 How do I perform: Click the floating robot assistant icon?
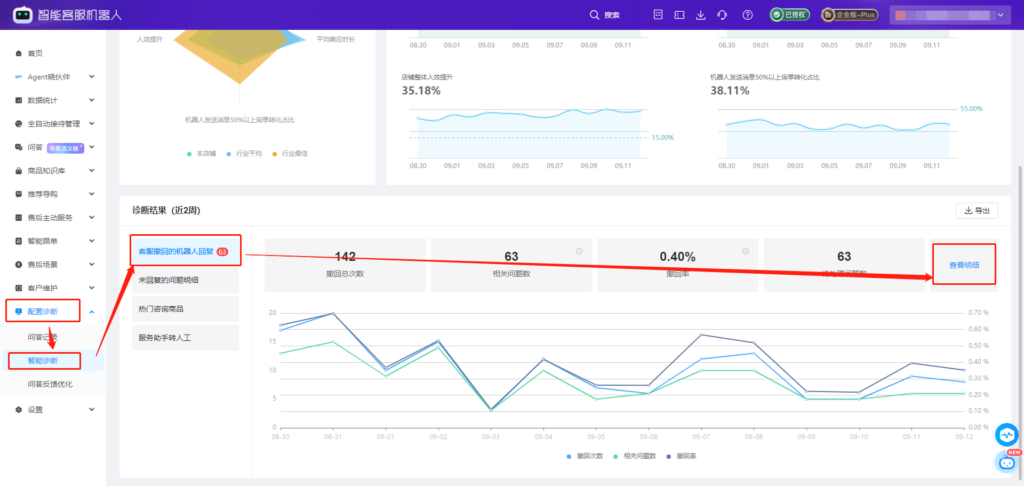coord(1007,461)
